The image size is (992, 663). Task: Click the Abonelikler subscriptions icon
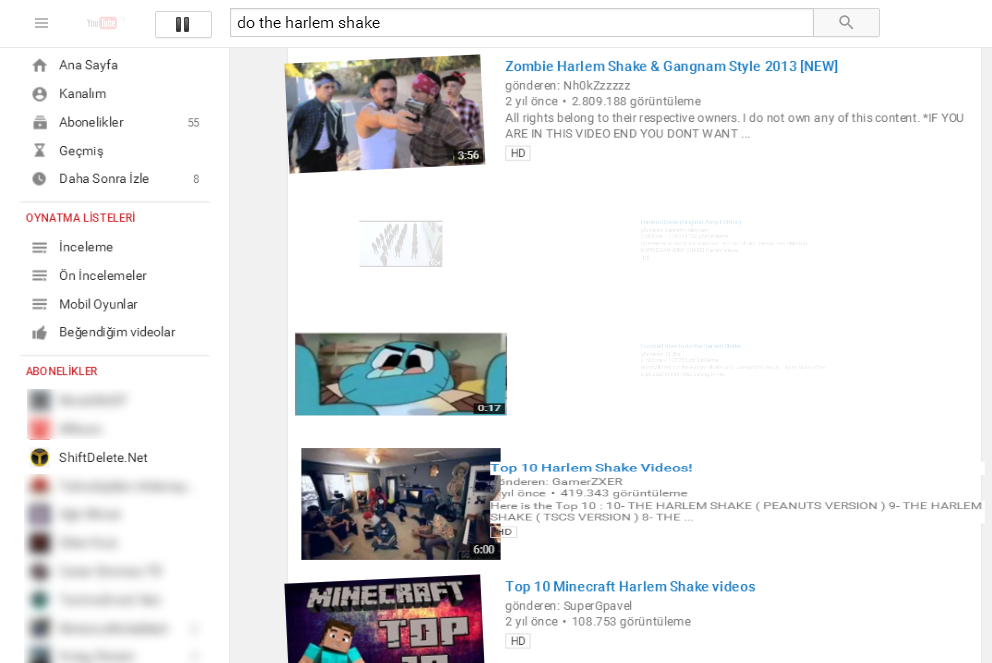(39, 122)
